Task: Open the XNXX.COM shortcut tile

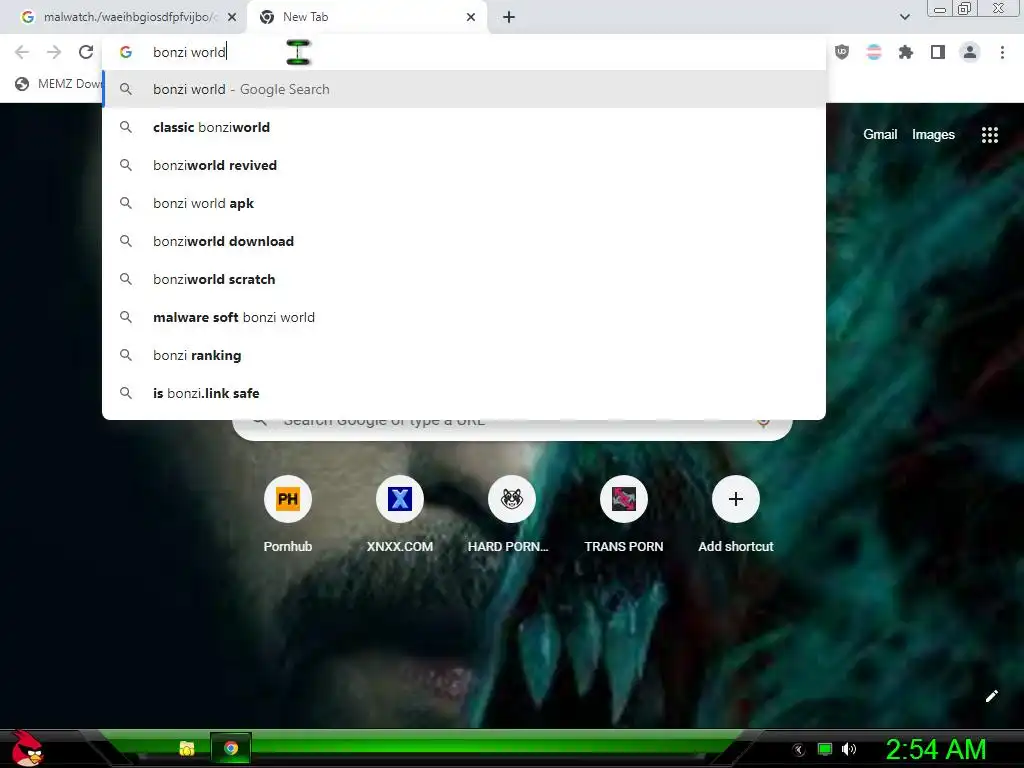Action: point(400,515)
